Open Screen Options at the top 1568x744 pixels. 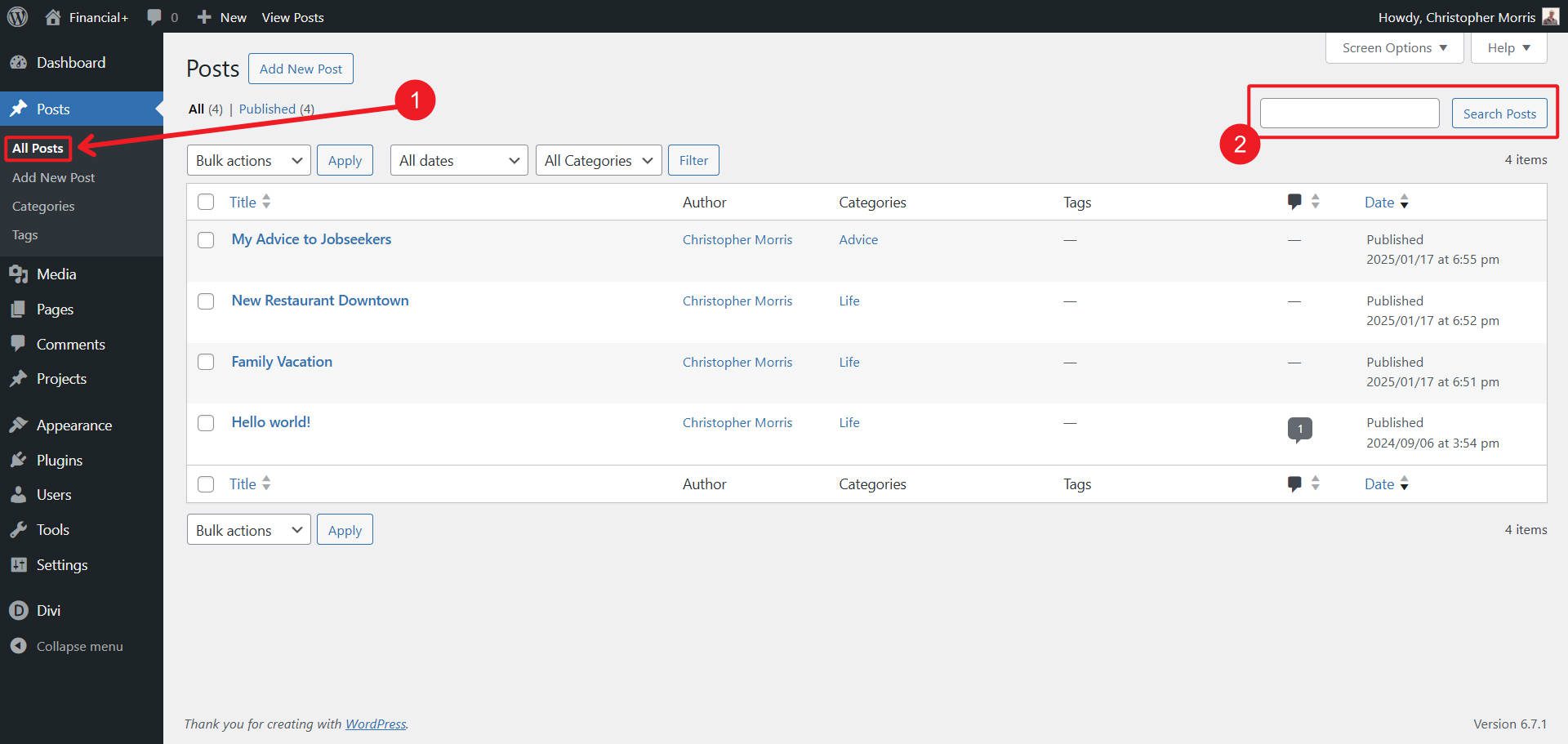point(1392,47)
